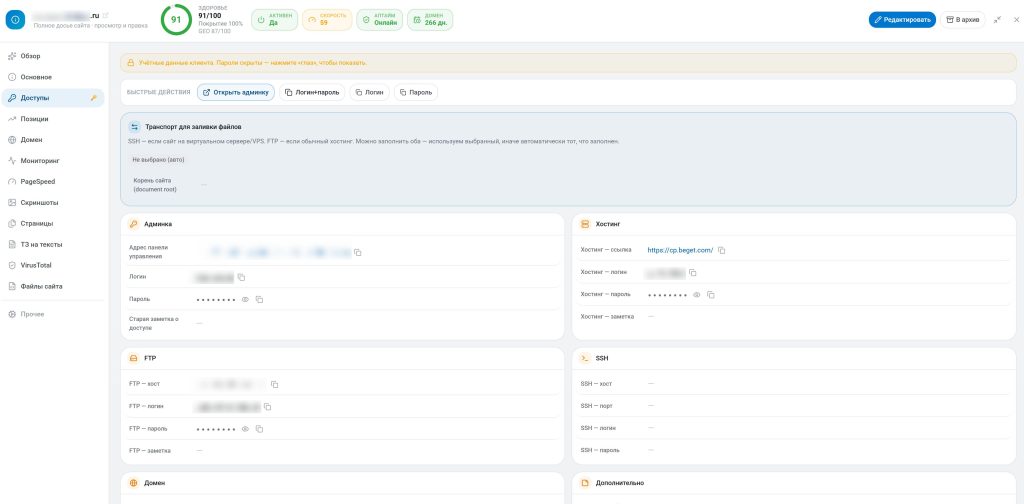Open Страницы in the sidebar
Screen dimensions: 1024x504
53,223
